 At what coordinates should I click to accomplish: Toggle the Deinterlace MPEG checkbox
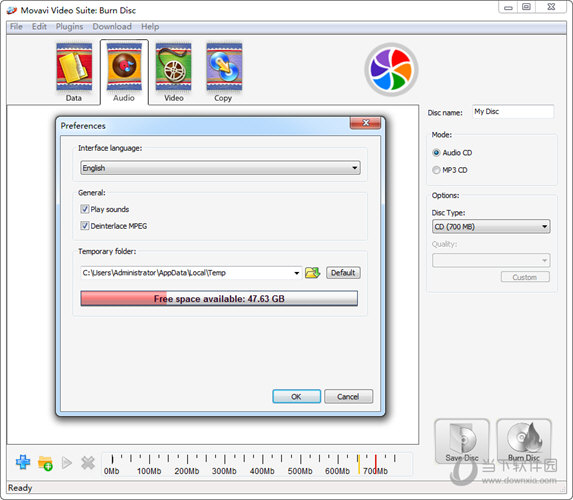(85, 226)
